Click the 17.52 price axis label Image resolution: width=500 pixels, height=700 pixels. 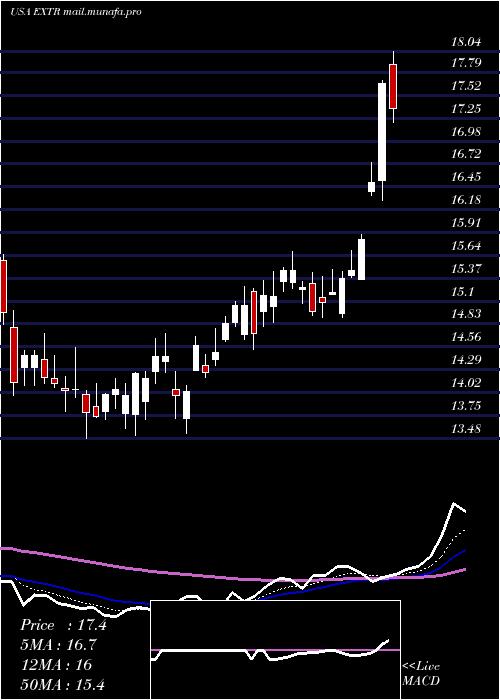pos(466,85)
